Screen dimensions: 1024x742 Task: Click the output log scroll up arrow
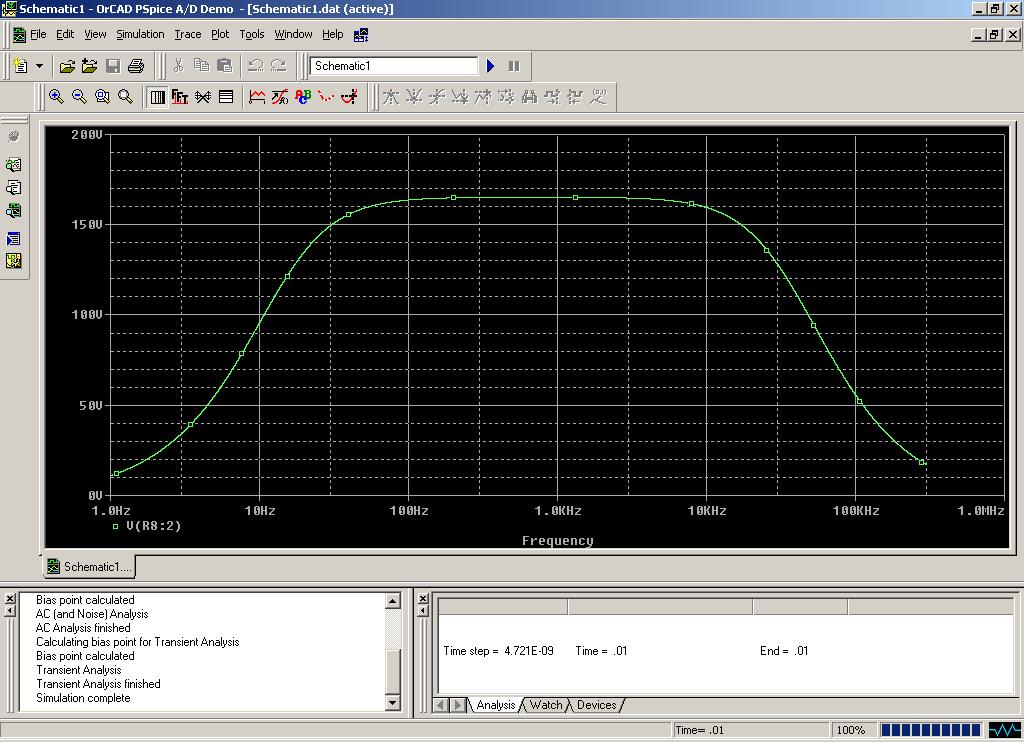(x=392, y=601)
